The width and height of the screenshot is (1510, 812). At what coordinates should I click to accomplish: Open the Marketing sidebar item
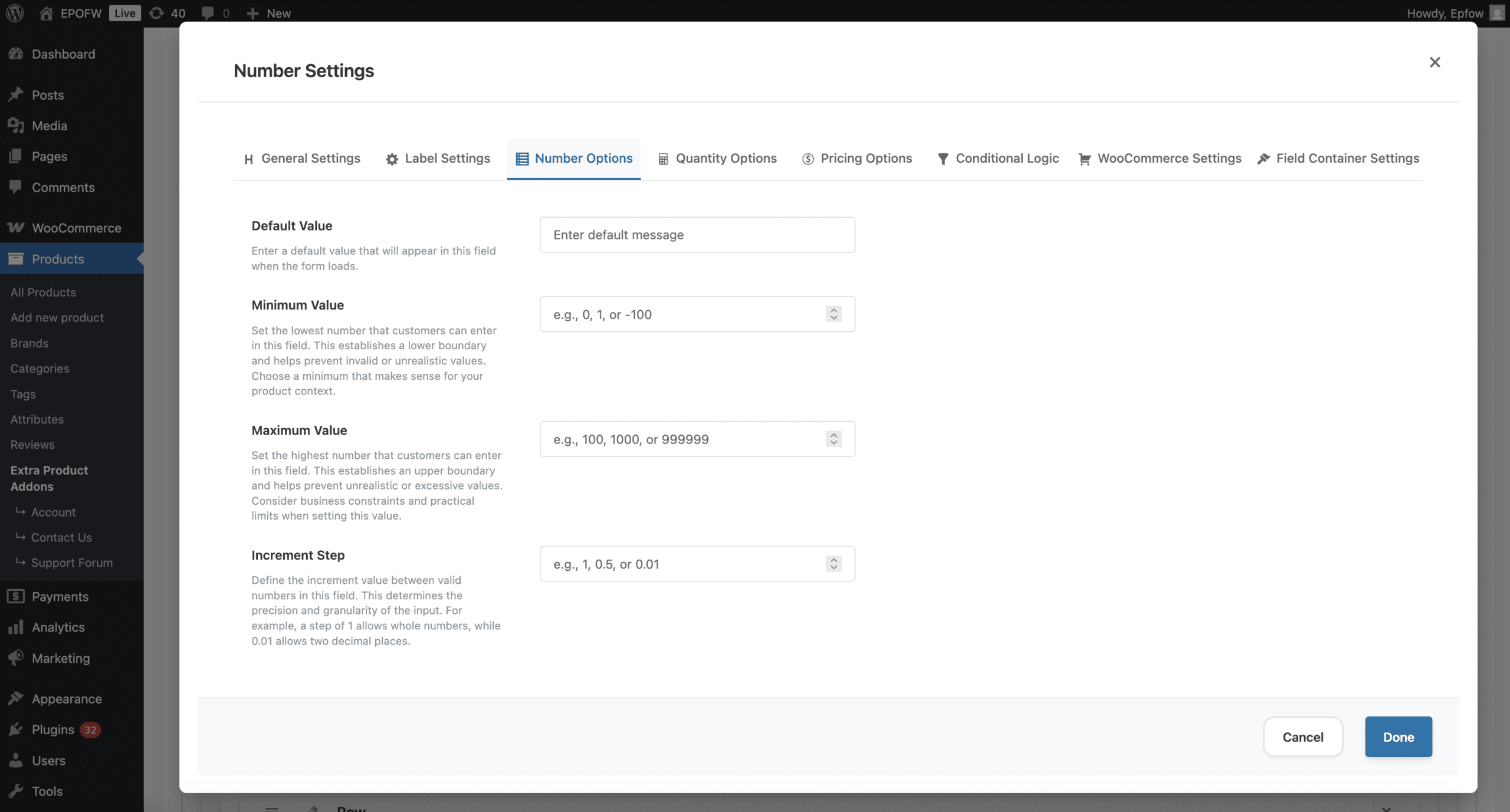(61, 658)
